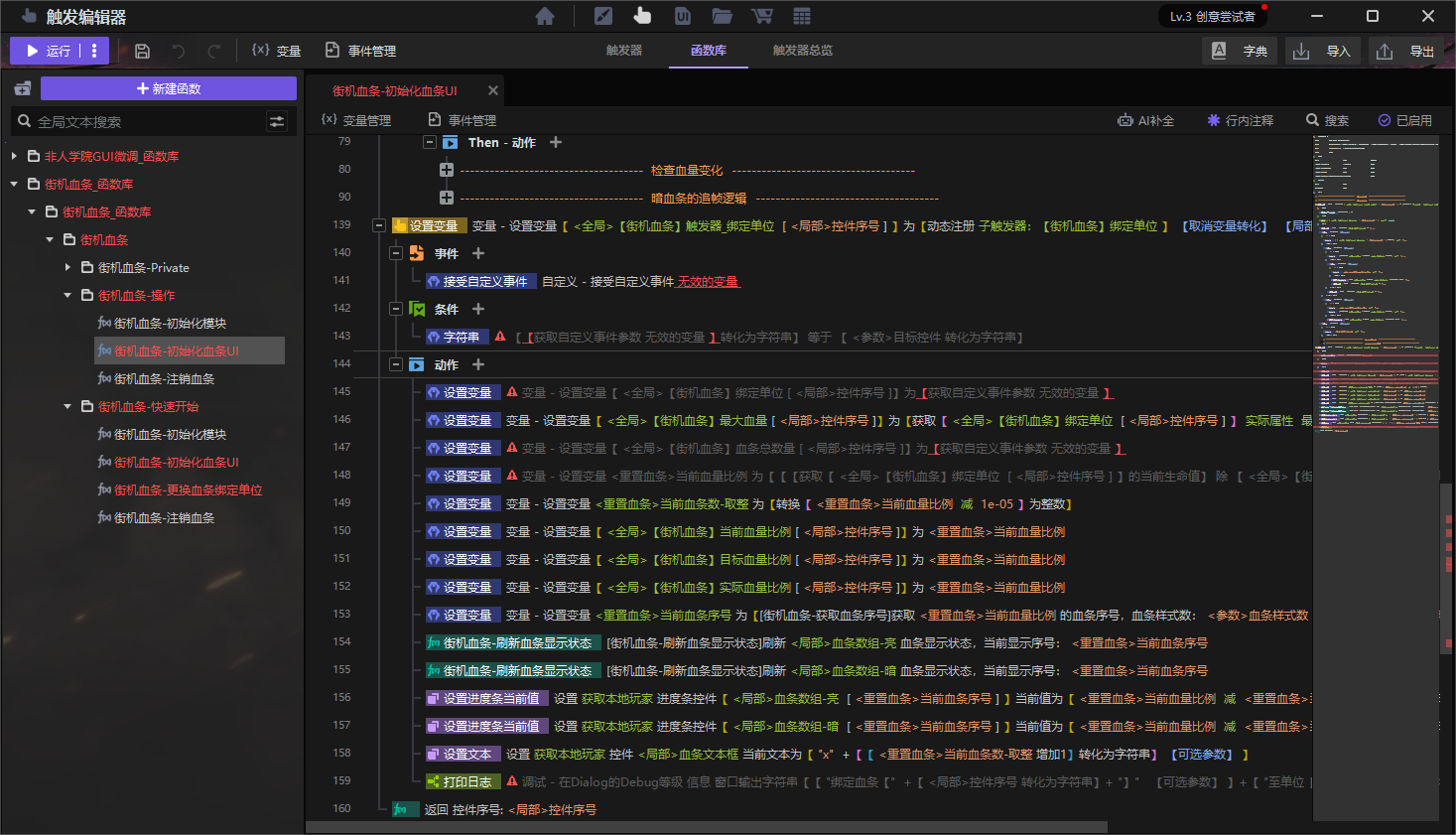Add an action to Then - 动作
Viewport: 1456px width, 835px height.
tap(556, 142)
